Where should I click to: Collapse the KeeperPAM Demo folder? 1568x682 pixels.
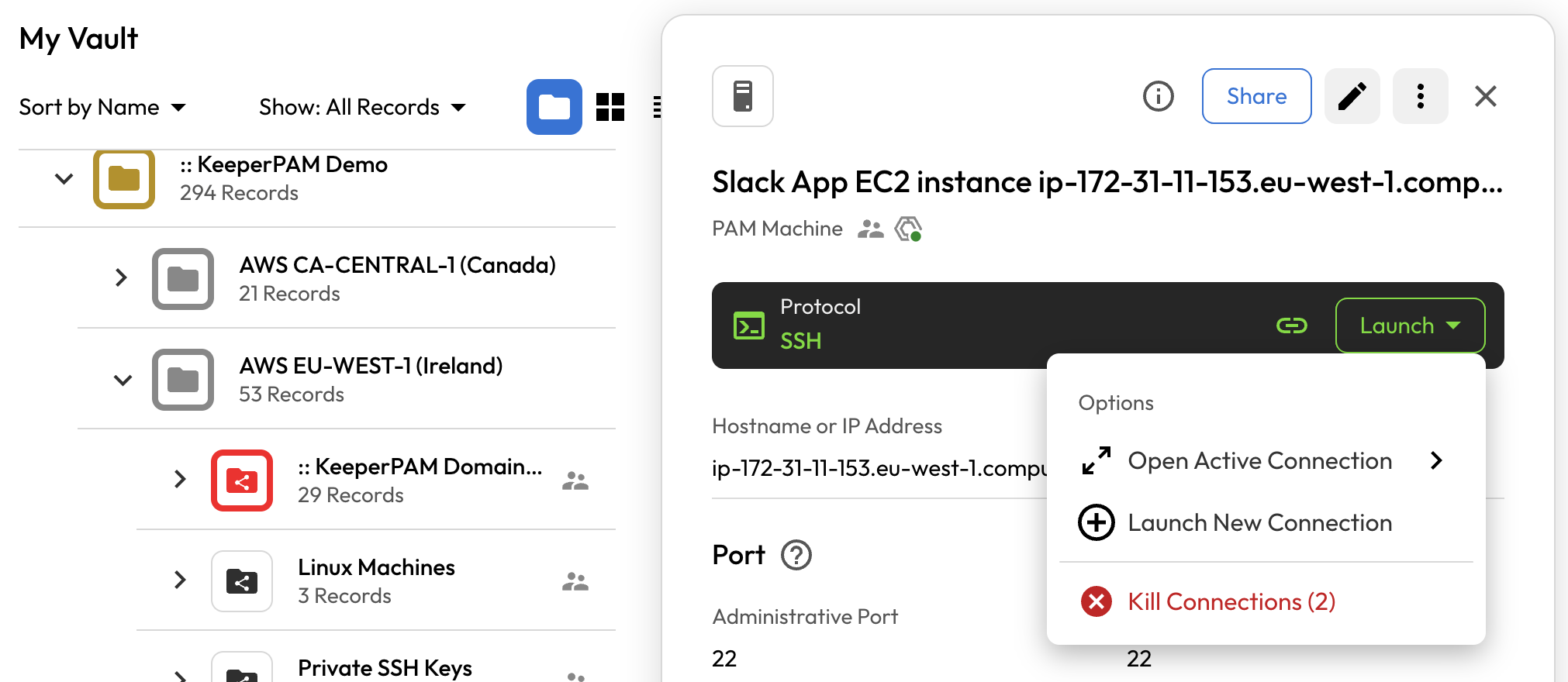pyautogui.click(x=64, y=179)
